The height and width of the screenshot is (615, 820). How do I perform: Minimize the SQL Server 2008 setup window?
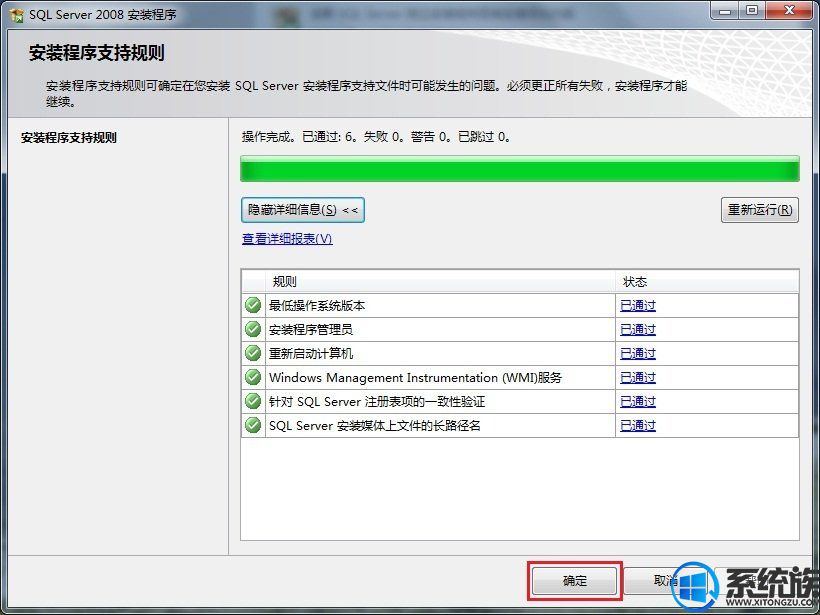(x=725, y=10)
